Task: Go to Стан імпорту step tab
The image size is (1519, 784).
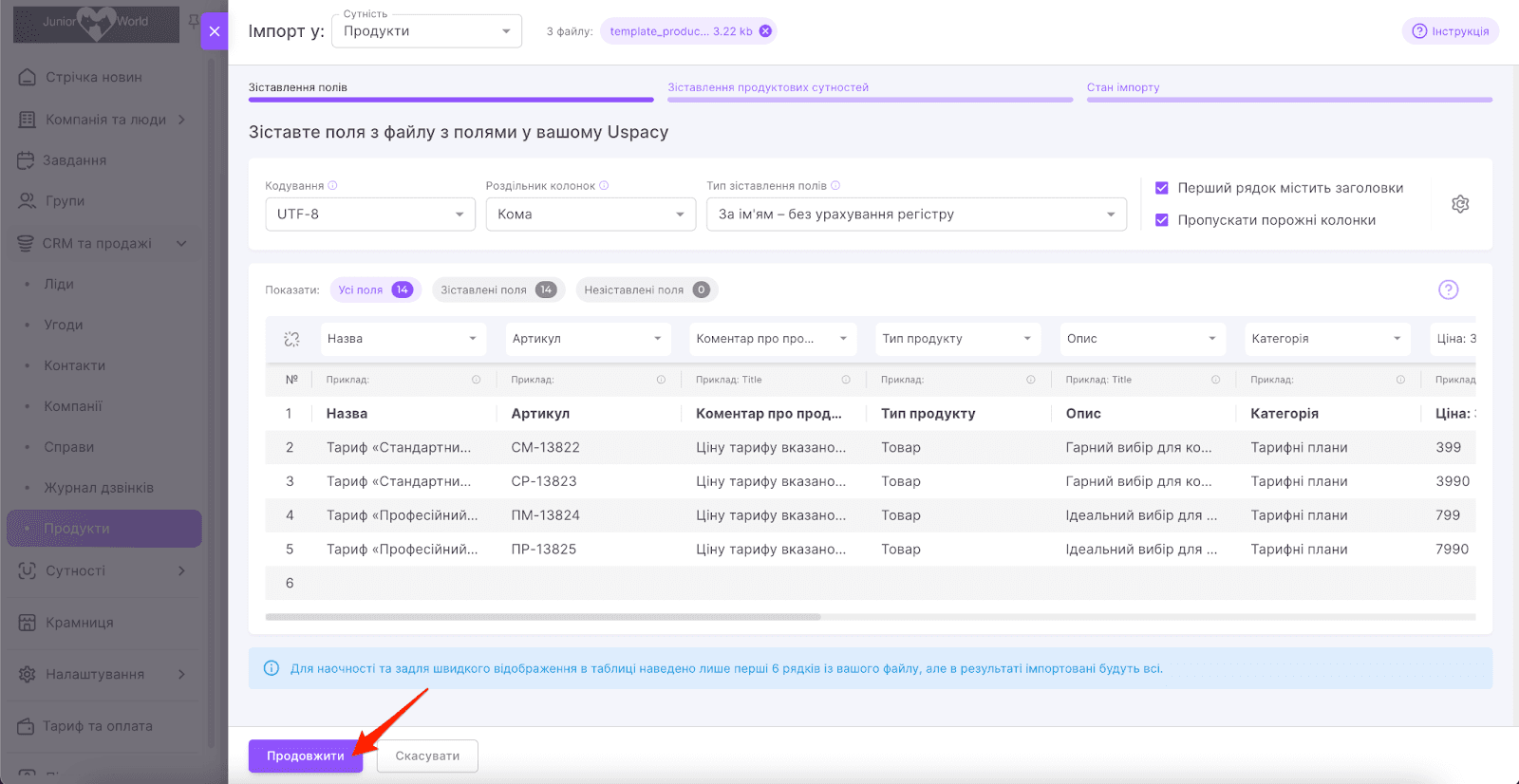Action: tap(1123, 87)
